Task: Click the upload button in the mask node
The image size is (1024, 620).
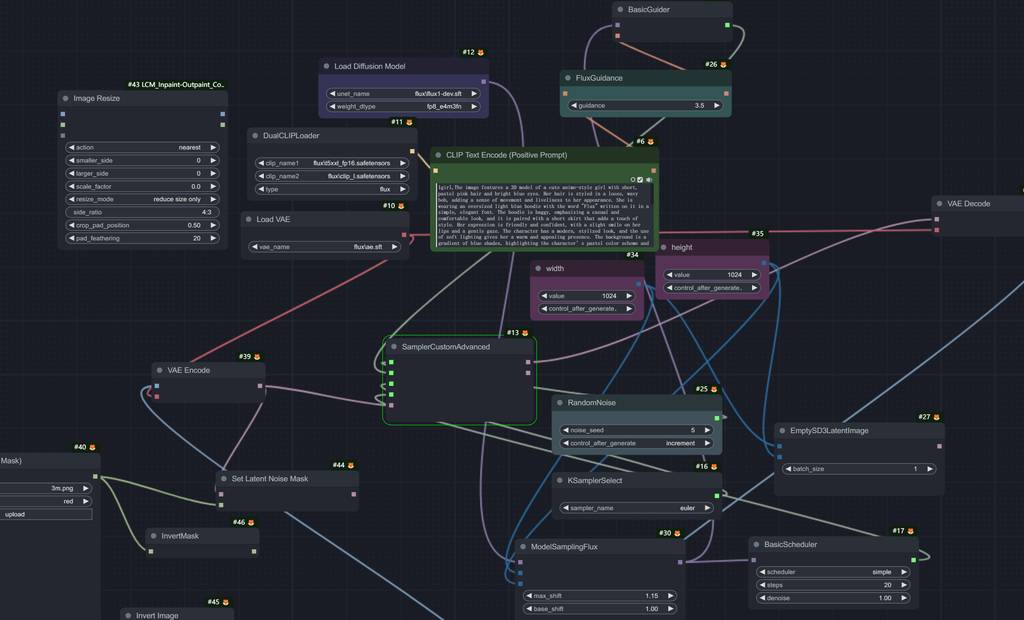Action: (x=46, y=514)
